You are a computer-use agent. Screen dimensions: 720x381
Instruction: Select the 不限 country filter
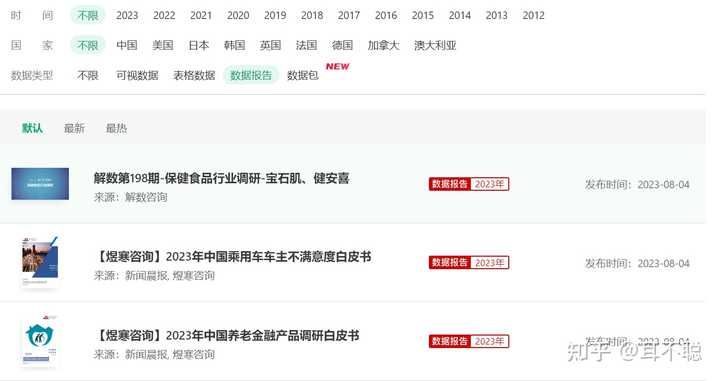coord(88,45)
